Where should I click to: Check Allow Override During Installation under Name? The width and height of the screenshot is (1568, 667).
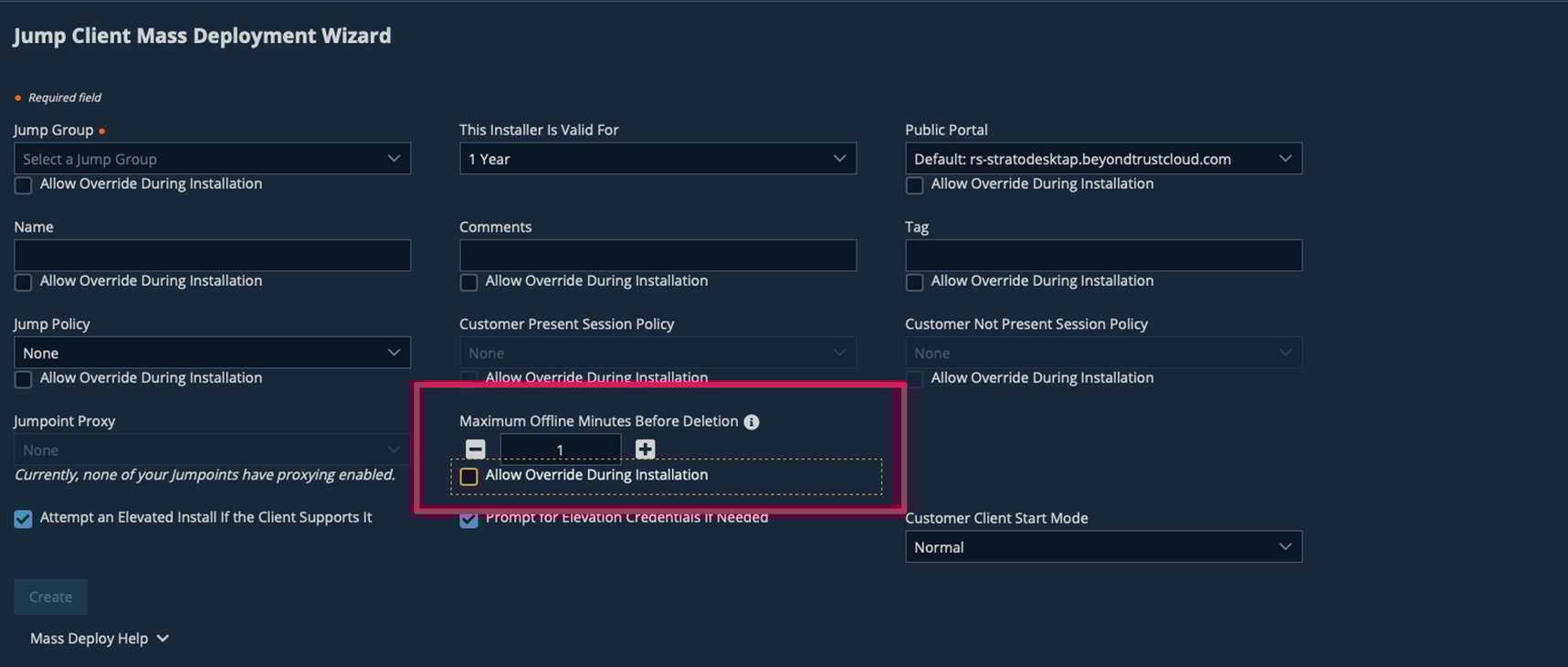tap(22, 282)
